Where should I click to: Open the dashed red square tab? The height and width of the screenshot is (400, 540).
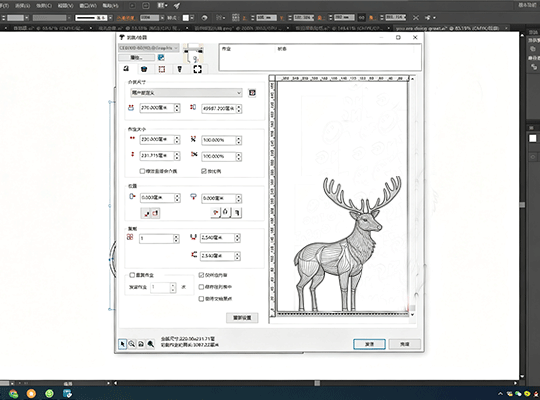point(162,69)
